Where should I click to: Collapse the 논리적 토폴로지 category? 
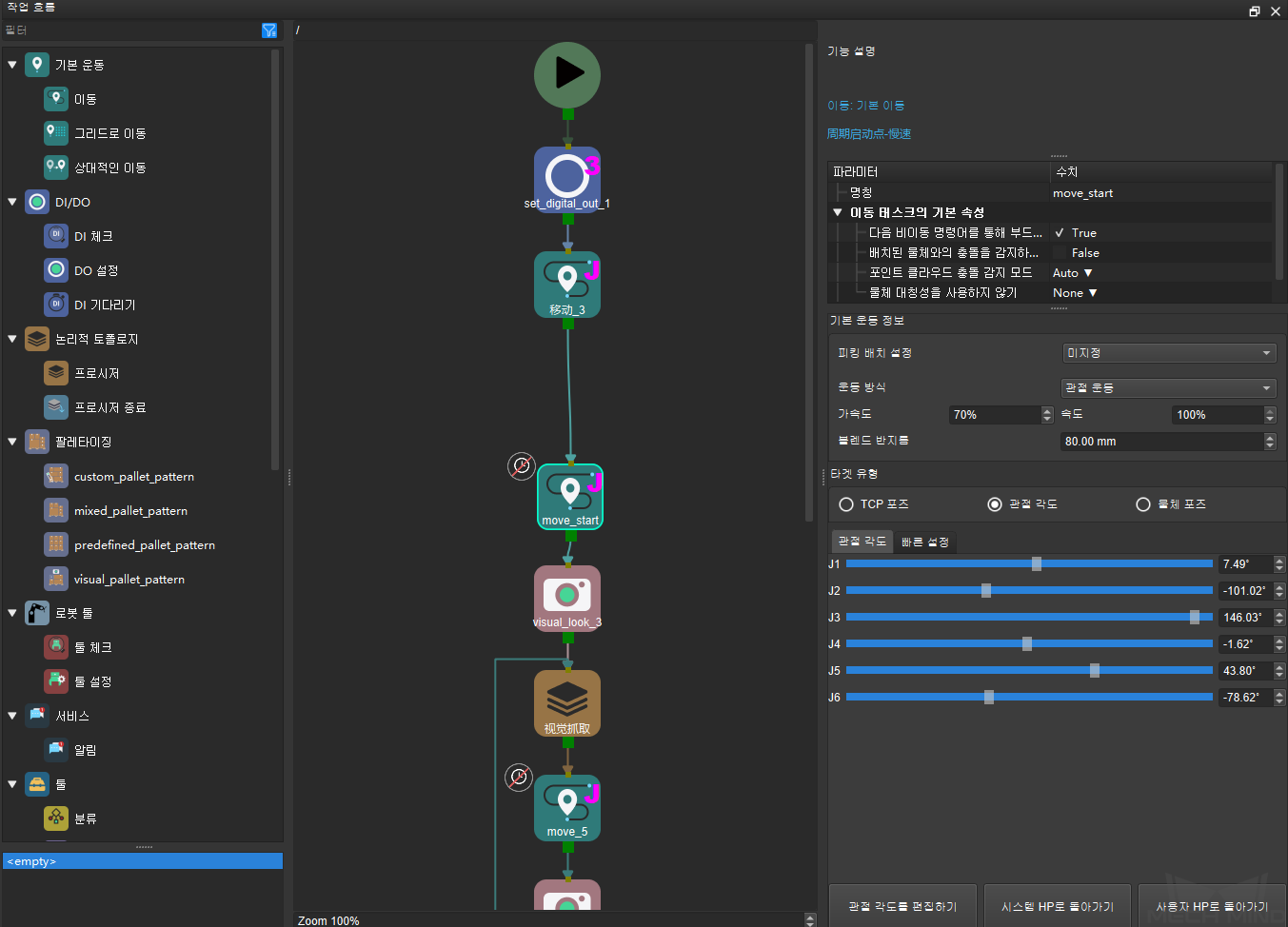(x=12, y=339)
